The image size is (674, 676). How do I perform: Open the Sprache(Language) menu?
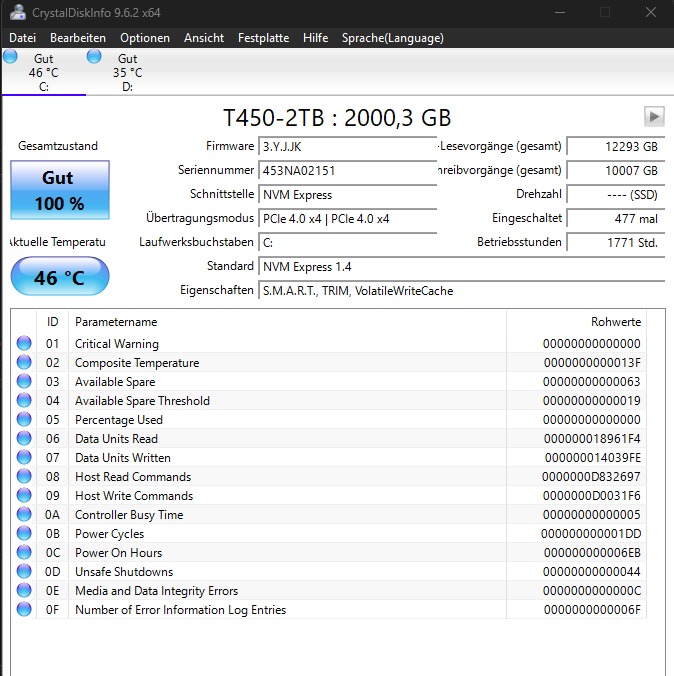click(x=393, y=38)
